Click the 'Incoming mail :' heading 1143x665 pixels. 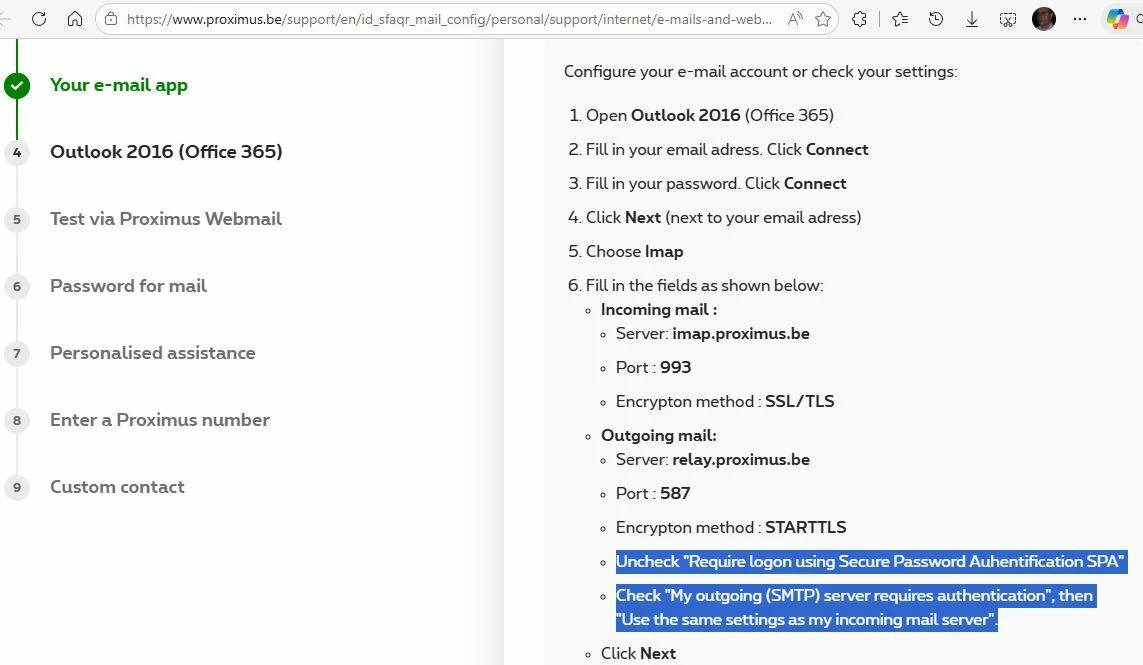tap(659, 310)
